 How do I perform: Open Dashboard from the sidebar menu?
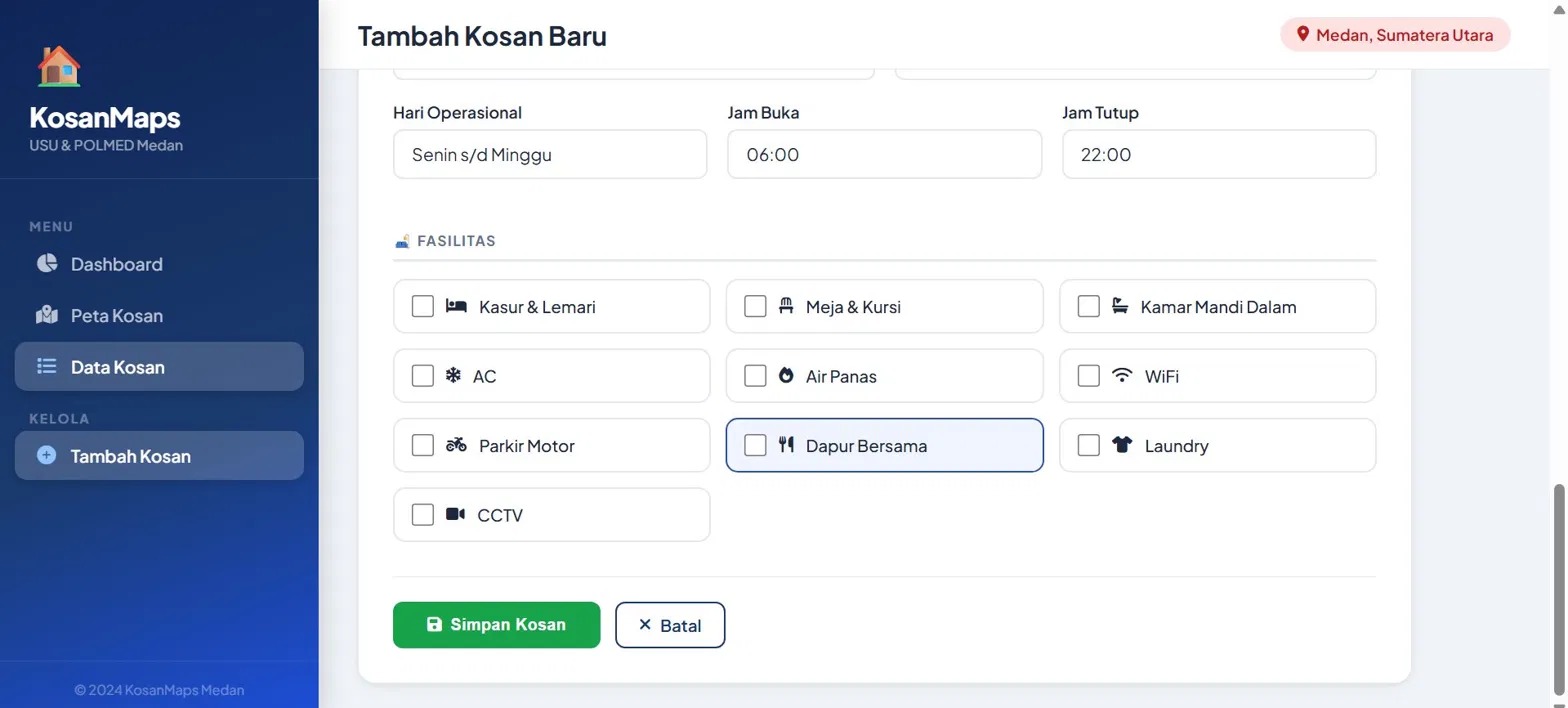(x=159, y=264)
